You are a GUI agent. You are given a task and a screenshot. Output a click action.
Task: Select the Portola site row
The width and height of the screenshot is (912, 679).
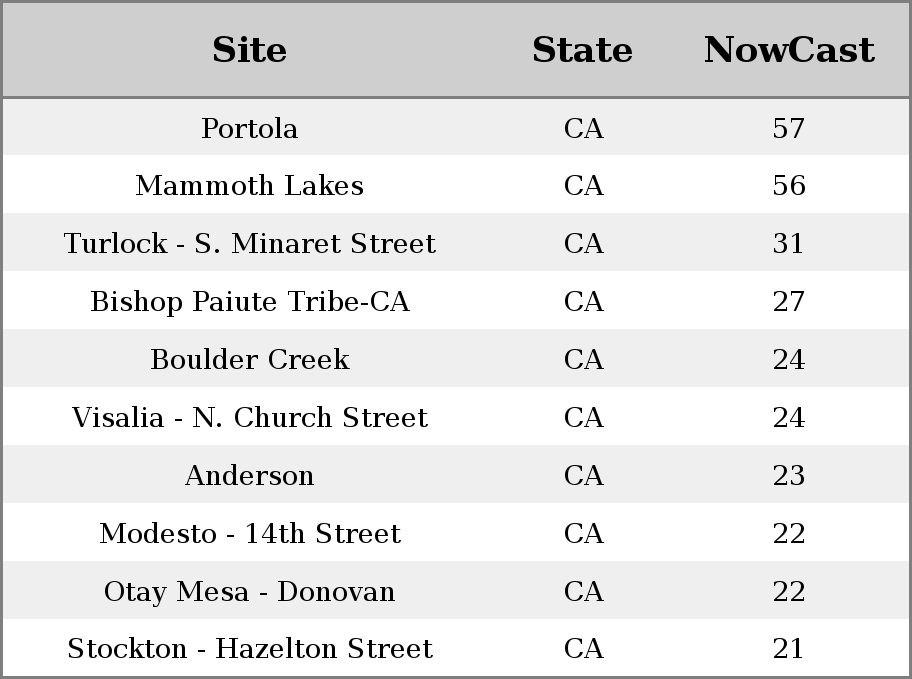pos(456,127)
